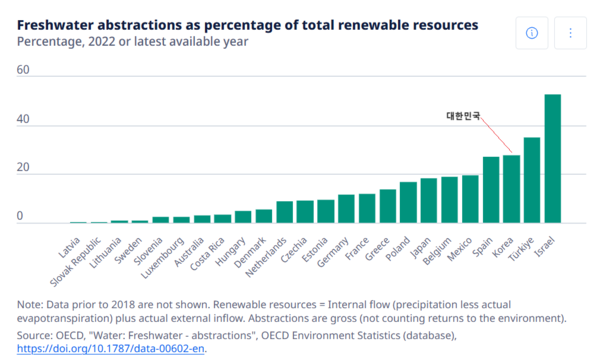This screenshot has height=364, width=600.
Task: Click the 40 y-axis value
Action: [x=23, y=119]
